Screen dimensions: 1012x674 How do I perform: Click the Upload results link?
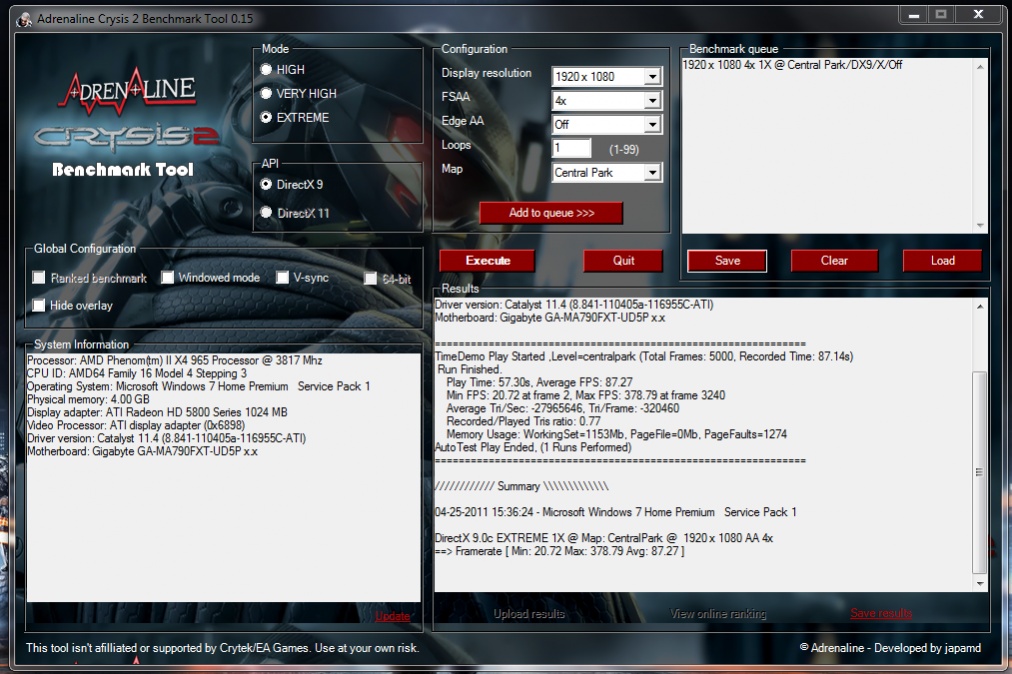529,613
